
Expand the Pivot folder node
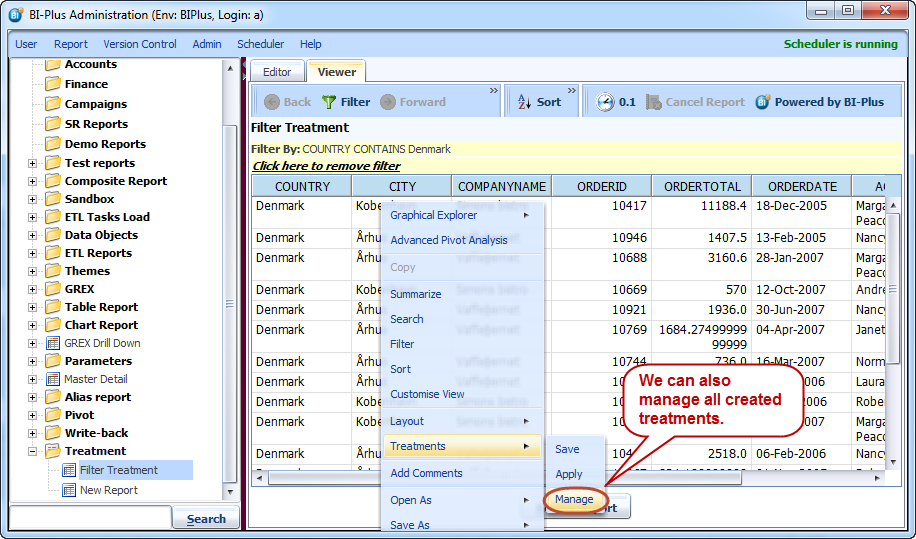(x=33, y=415)
